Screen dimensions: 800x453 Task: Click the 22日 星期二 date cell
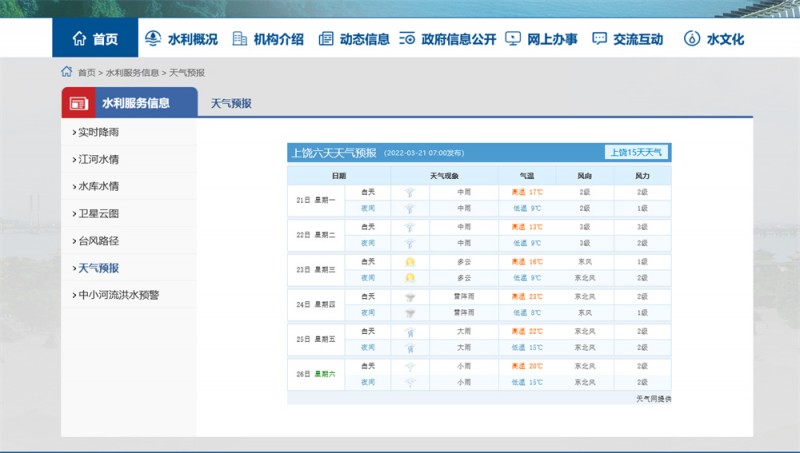click(316, 235)
